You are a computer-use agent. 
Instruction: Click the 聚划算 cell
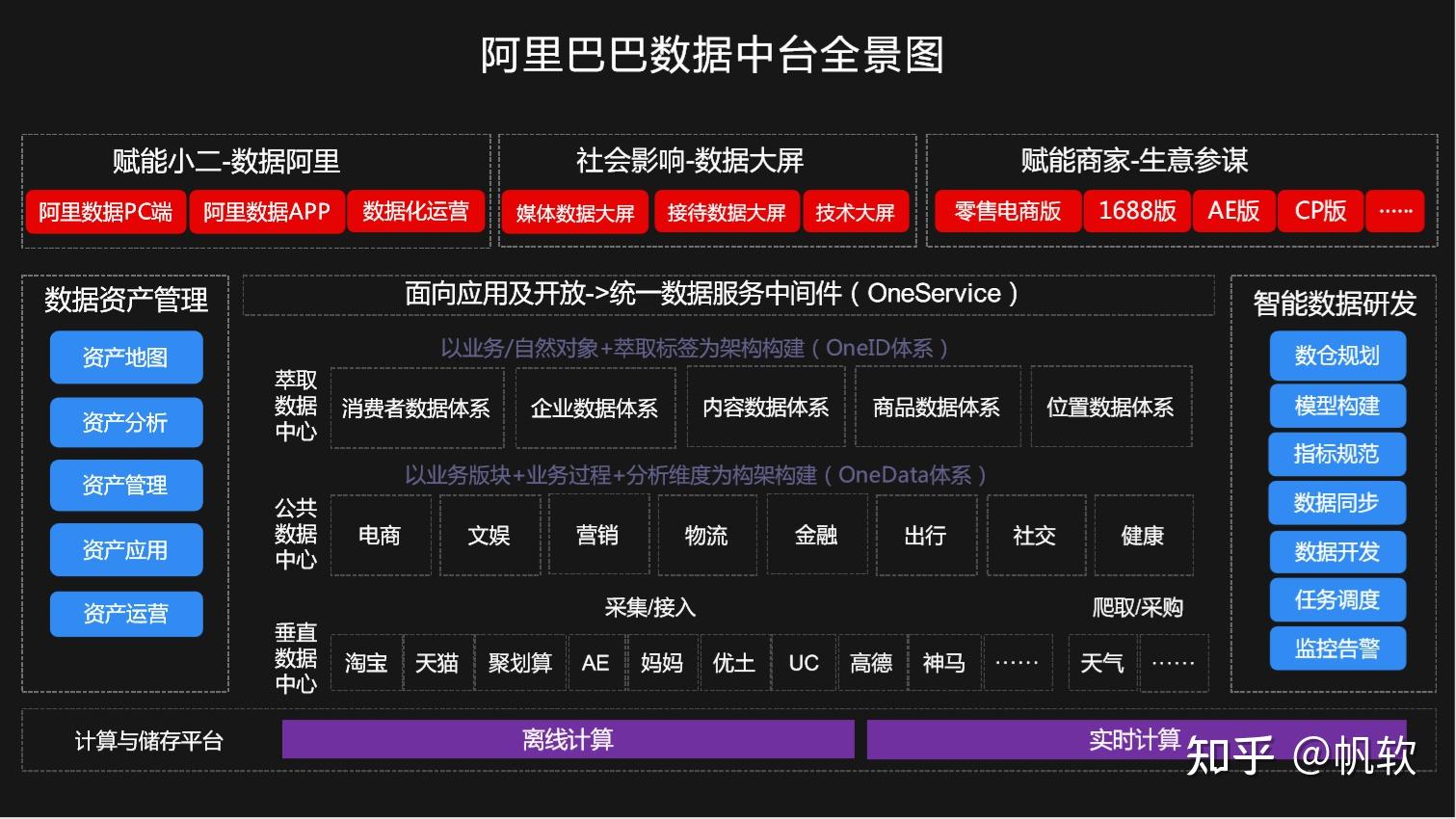(x=520, y=663)
